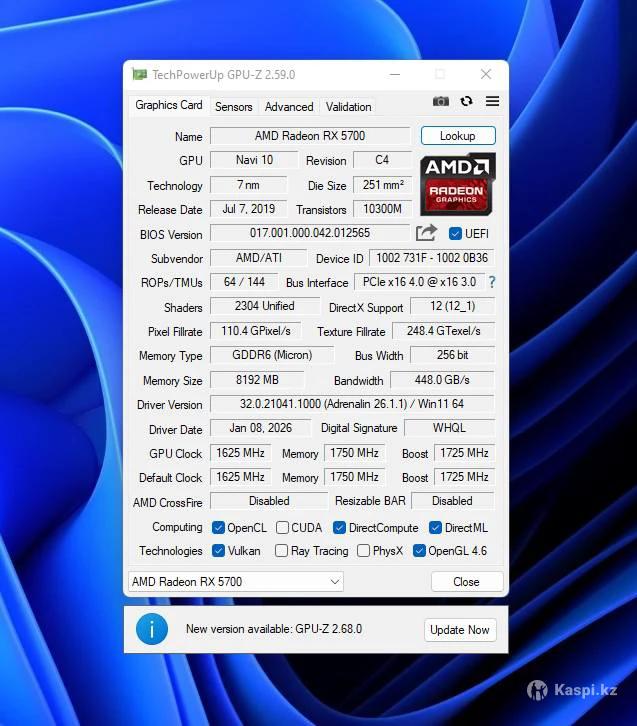The image size is (637, 726).
Task: Click the Bus Interface question mark icon
Action: coord(492,283)
